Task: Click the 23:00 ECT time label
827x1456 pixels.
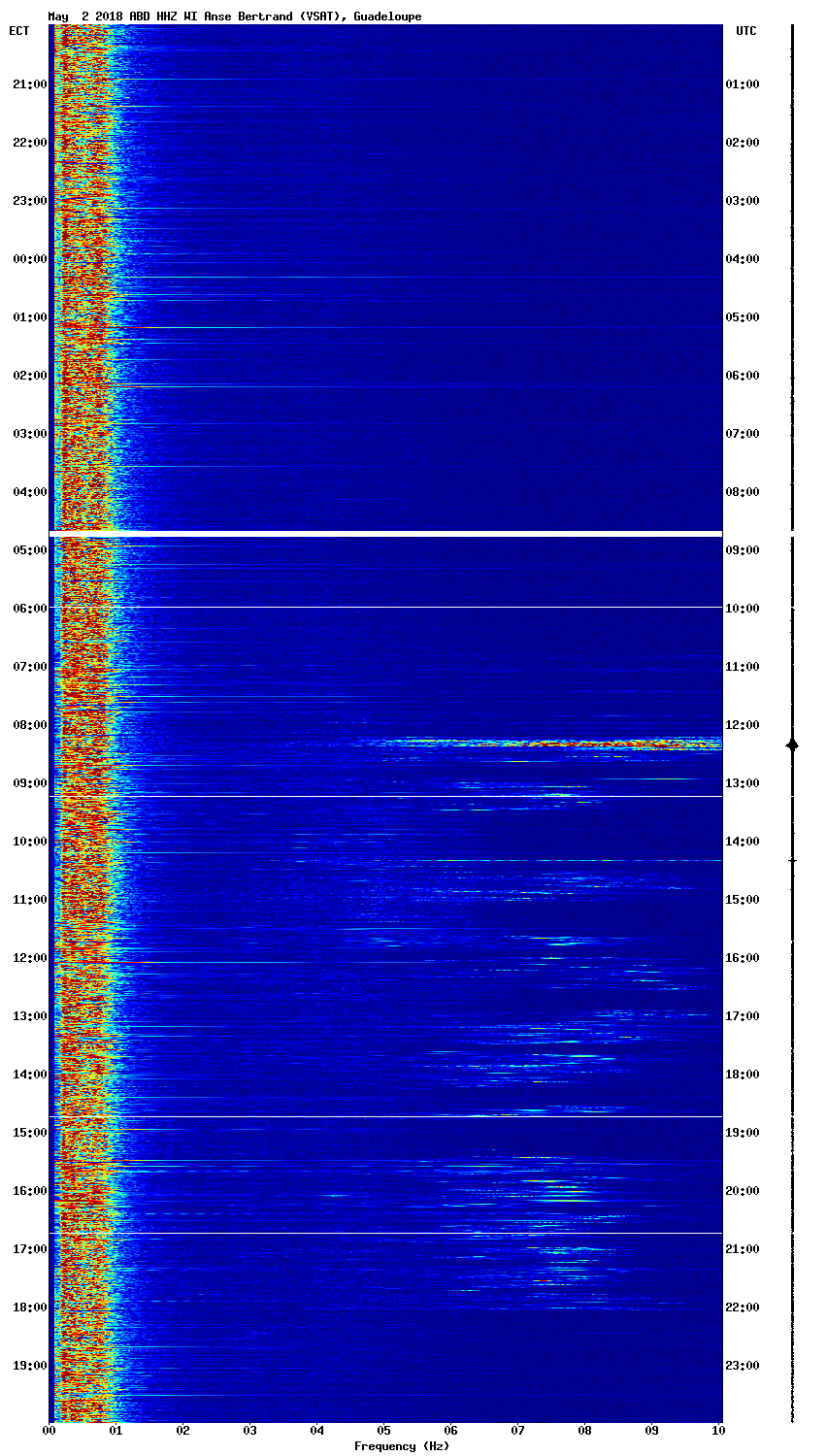Action: point(29,201)
